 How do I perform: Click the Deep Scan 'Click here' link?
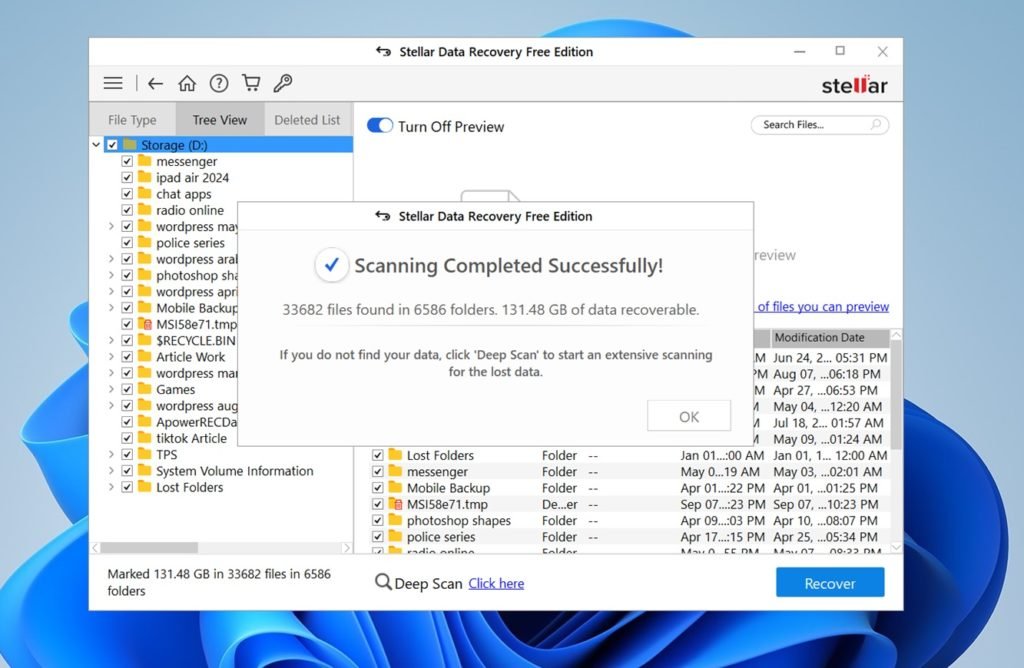496,583
